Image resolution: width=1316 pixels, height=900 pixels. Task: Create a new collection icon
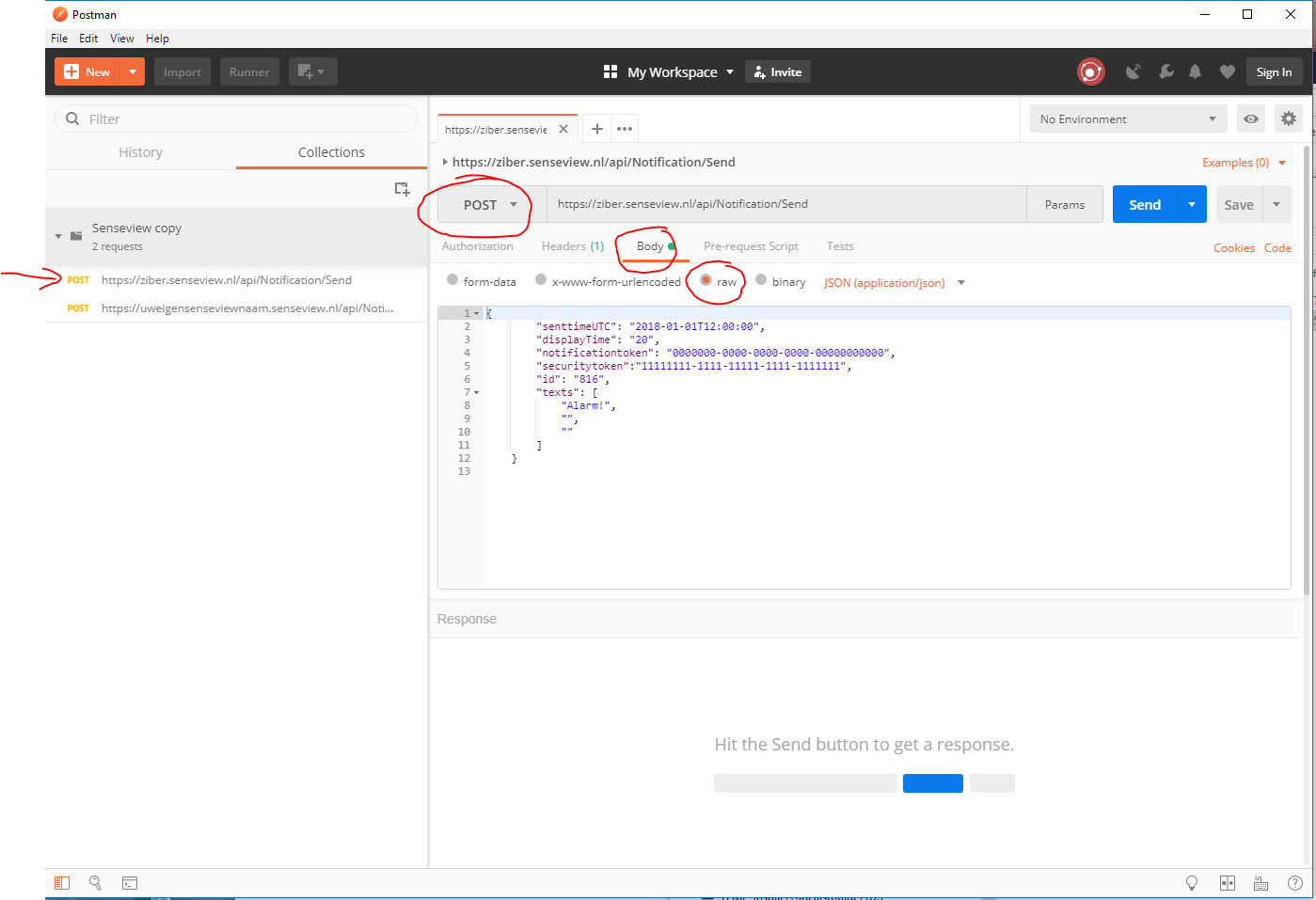tap(402, 189)
